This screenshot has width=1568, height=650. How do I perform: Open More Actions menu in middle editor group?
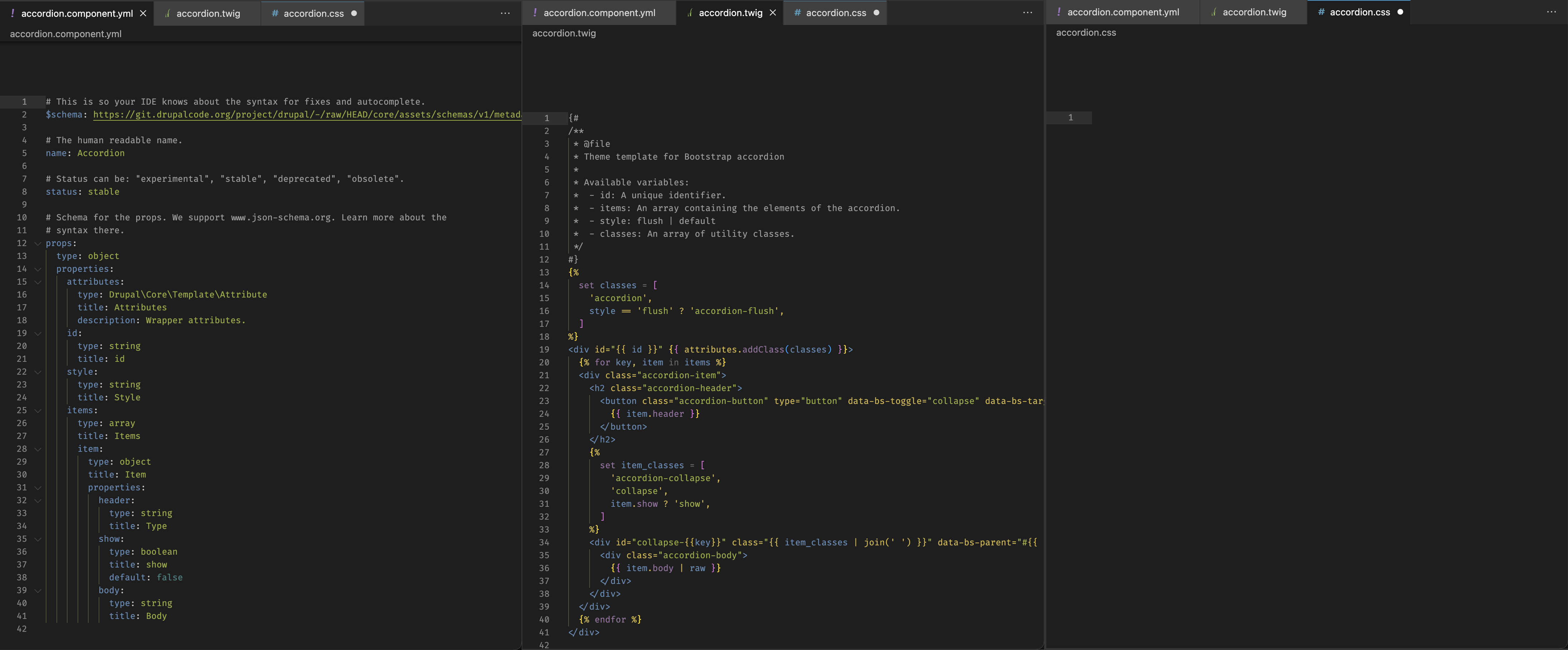(1027, 13)
